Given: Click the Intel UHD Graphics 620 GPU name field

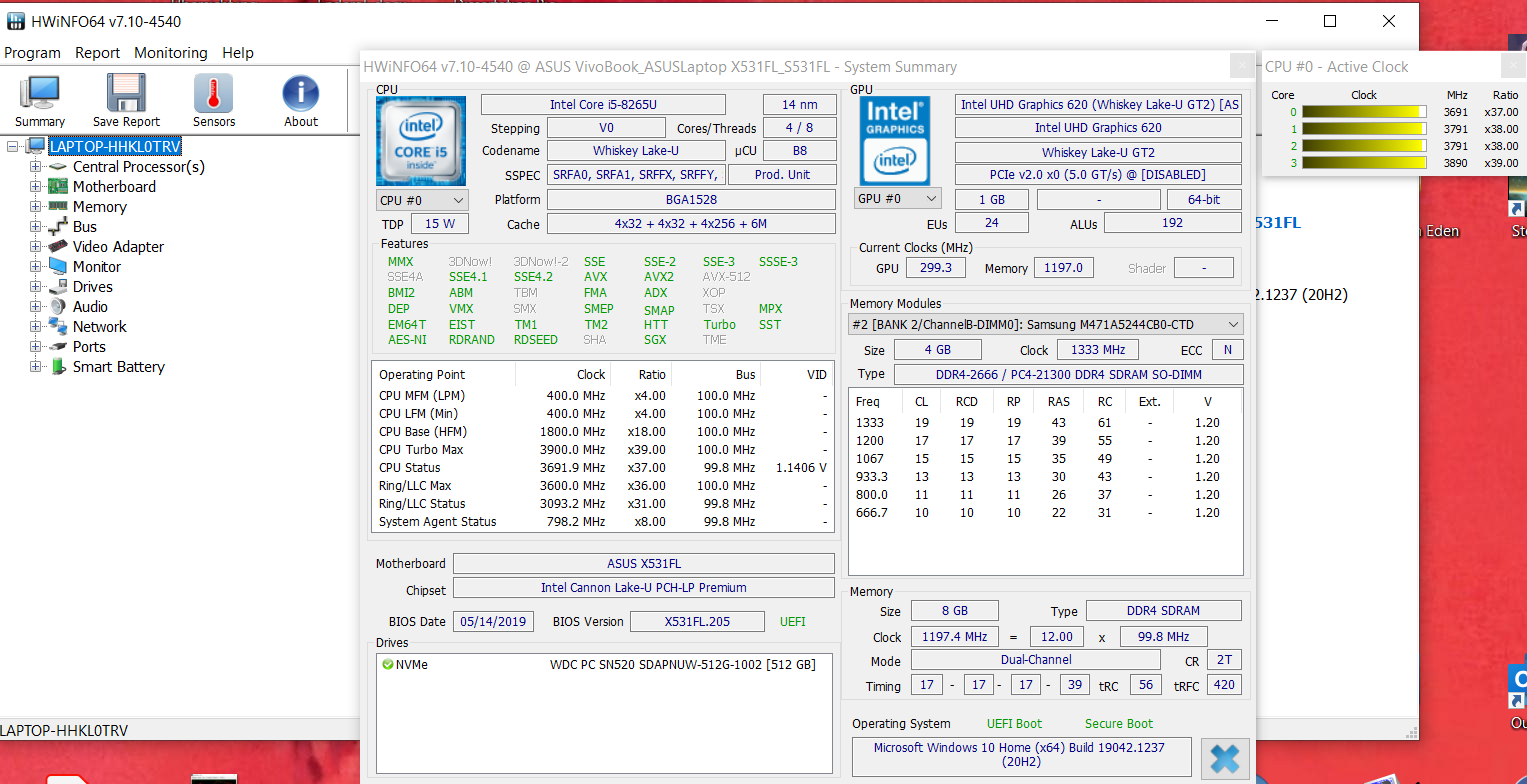Looking at the screenshot, I should coord(1098,128).
